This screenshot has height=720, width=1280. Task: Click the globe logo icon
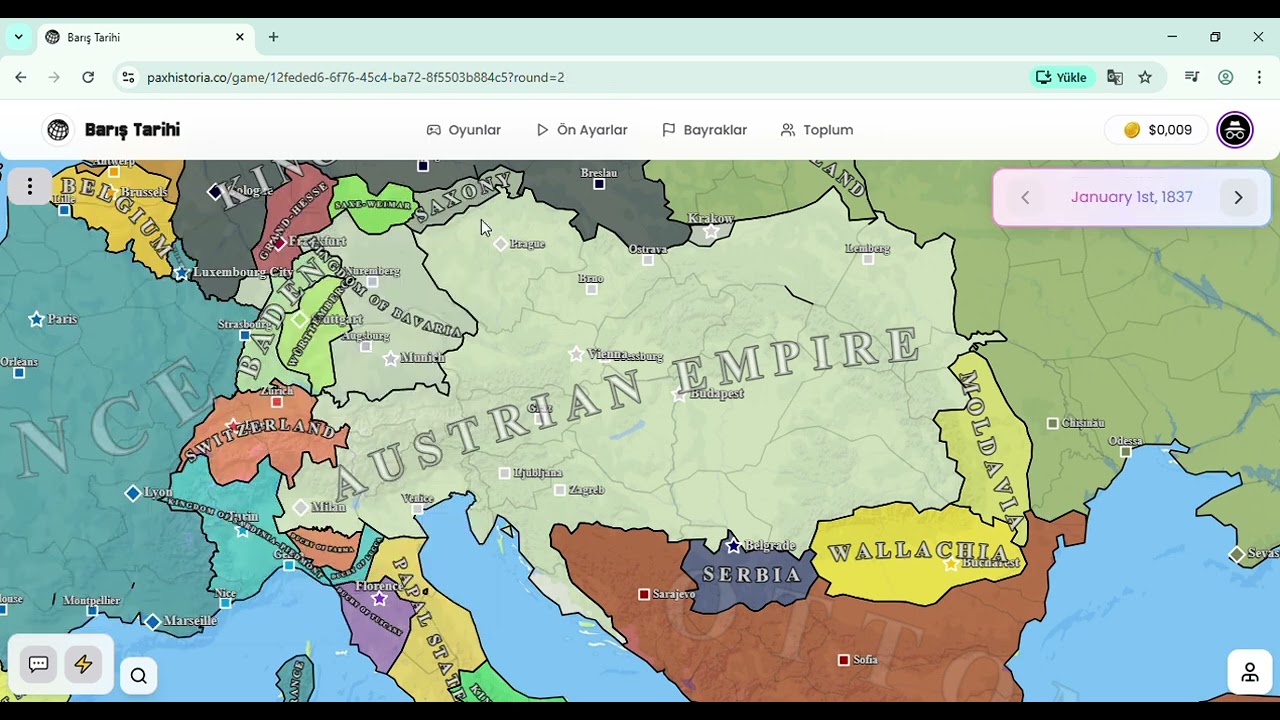point(58,130)
